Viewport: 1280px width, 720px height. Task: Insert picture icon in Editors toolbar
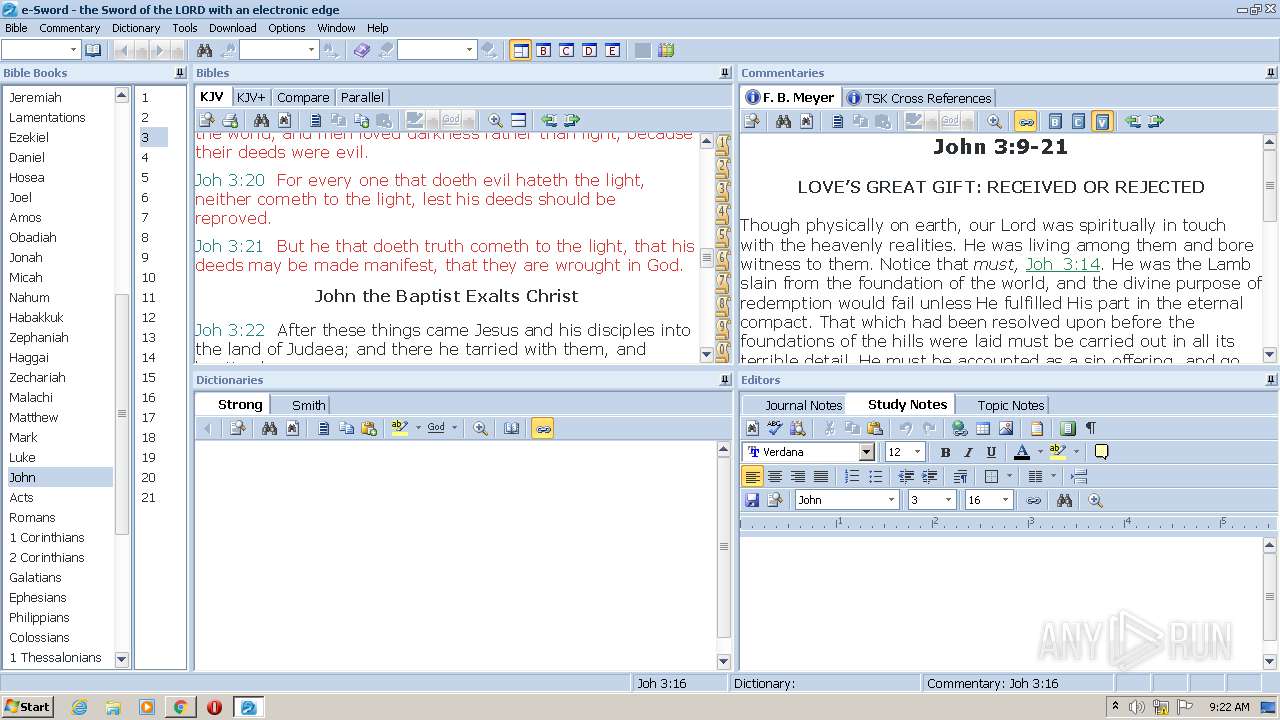pos(1006,428)
